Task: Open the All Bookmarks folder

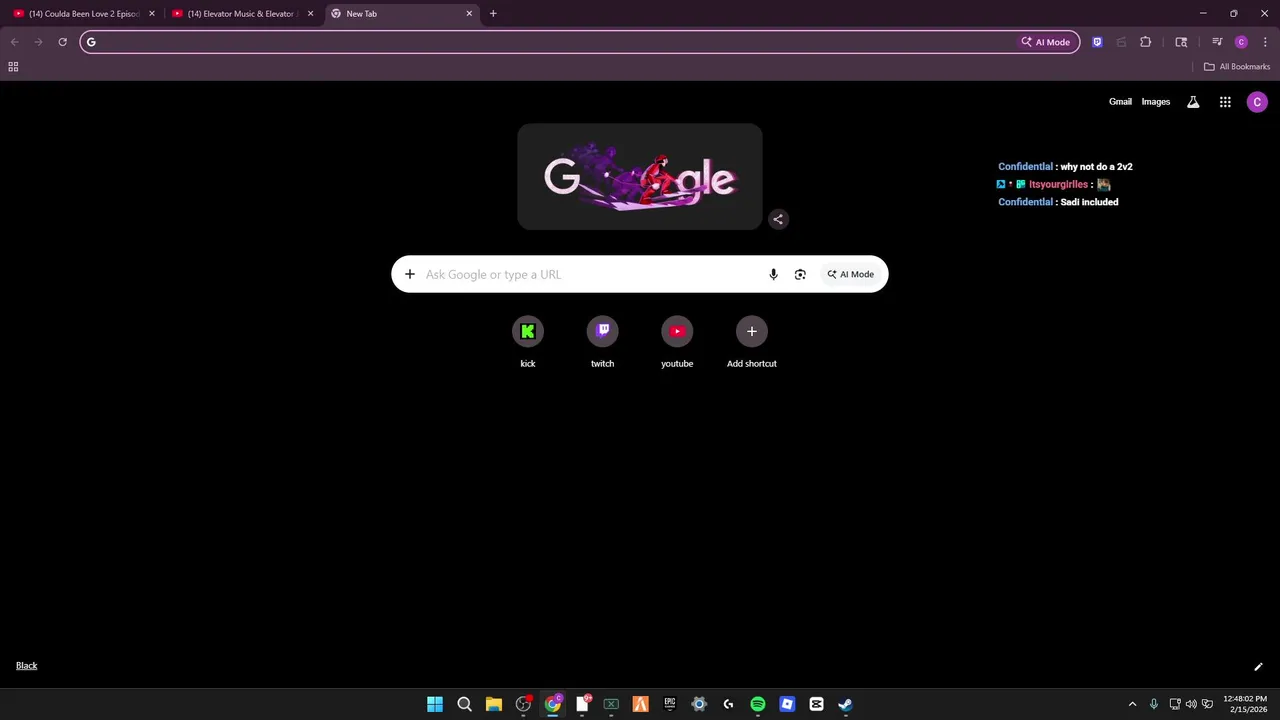Action: [x=1237, y=67]
